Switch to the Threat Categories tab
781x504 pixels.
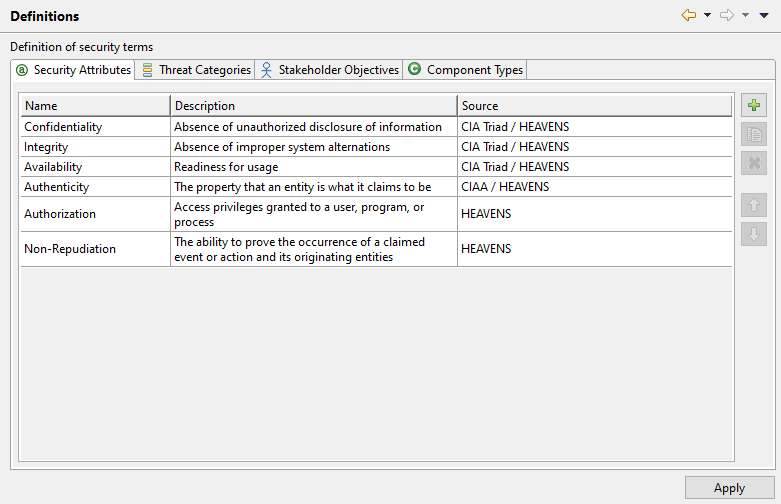pos(197,70)
